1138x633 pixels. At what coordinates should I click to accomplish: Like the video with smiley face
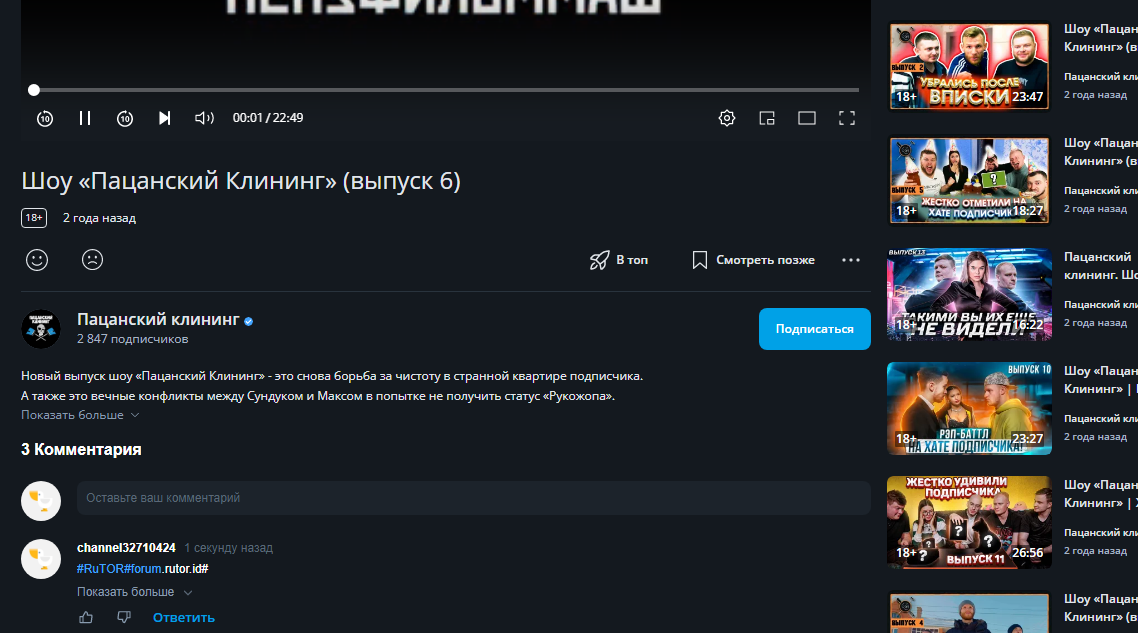click(37, 260)
